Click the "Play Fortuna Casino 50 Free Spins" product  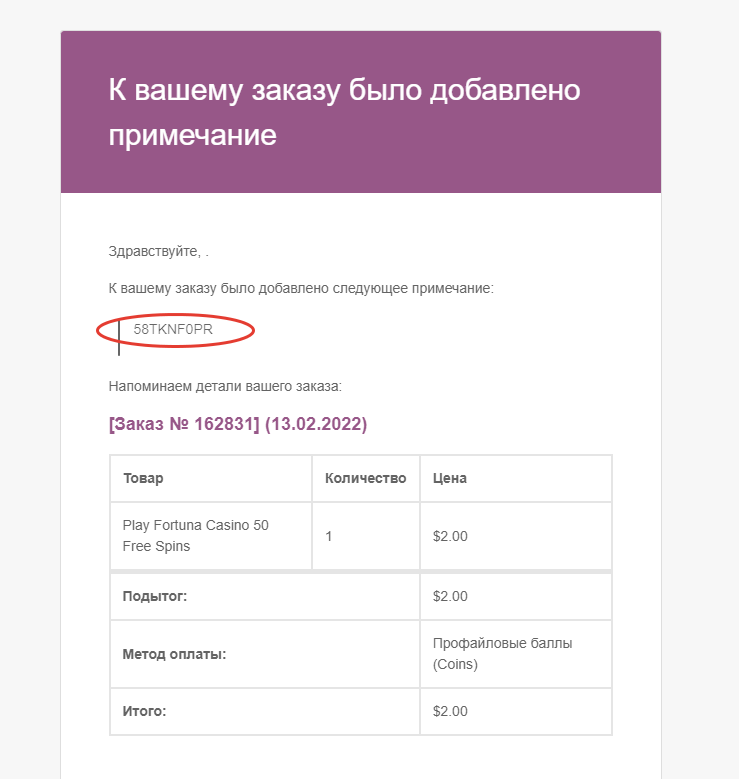pyautogui.click(x=195, y=536)
